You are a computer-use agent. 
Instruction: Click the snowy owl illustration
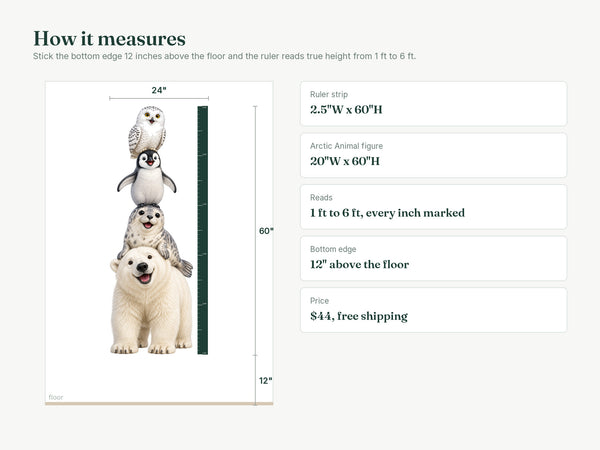pos(147,131)
